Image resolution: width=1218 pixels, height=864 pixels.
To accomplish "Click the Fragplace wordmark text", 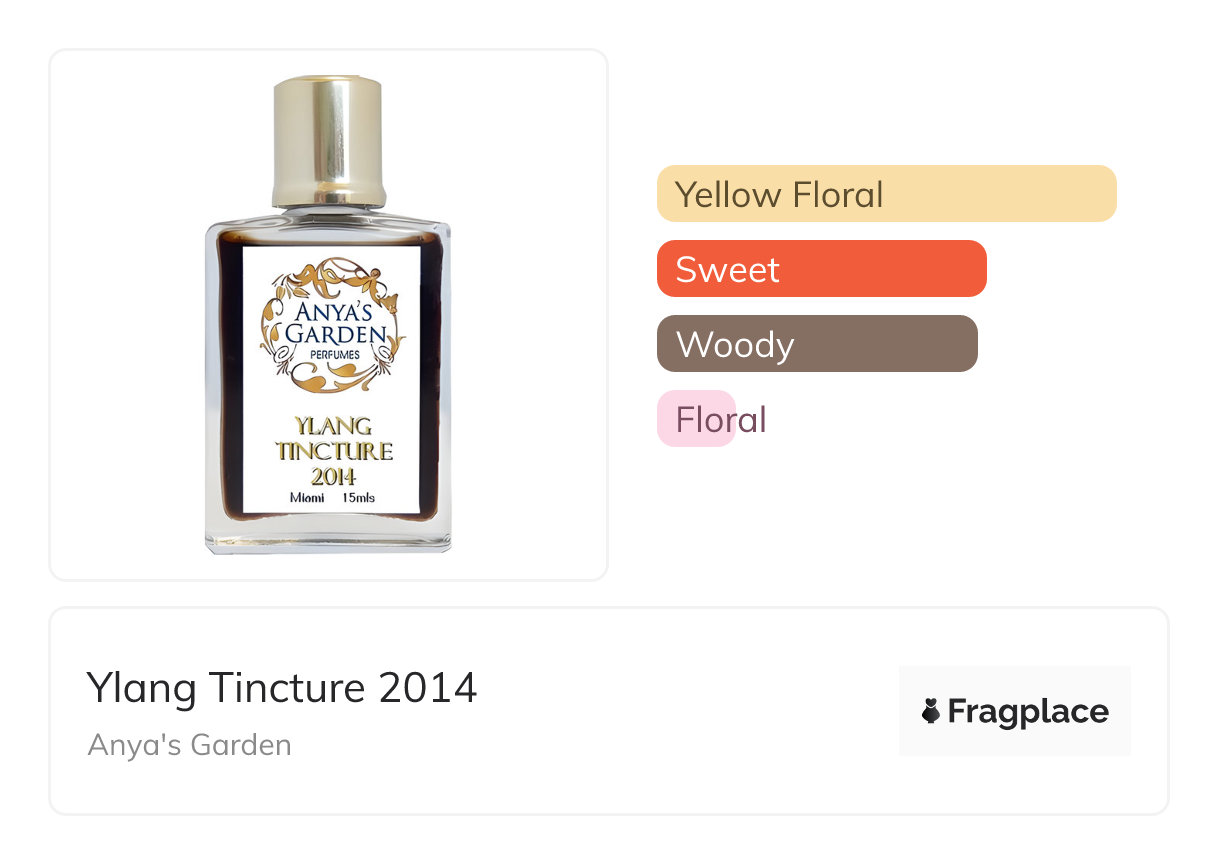I will [x=1028, y=712].
